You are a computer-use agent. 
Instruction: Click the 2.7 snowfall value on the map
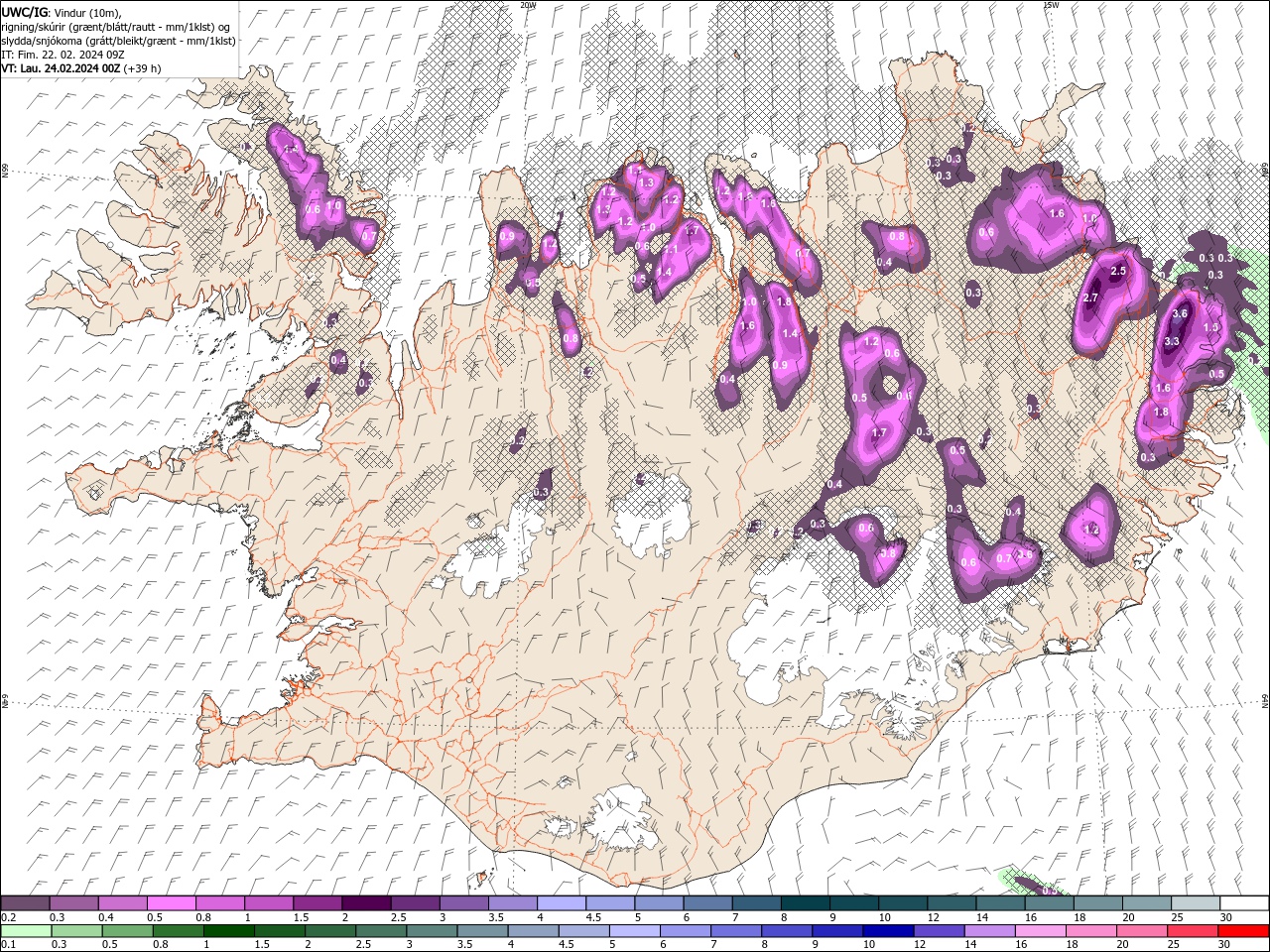pos(1090,298)
